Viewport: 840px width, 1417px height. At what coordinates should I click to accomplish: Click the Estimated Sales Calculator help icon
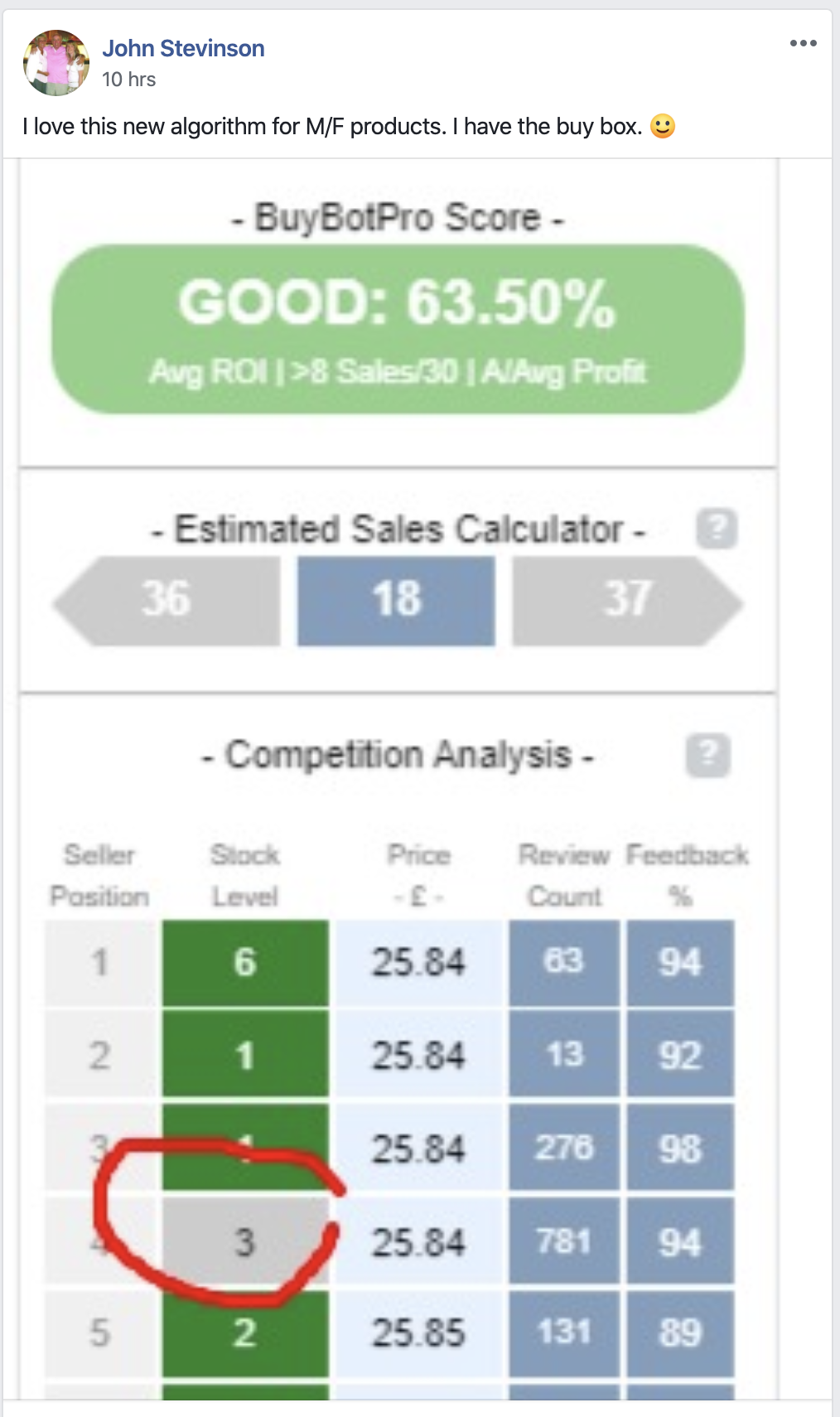pyautogui.click(x=717, y=528)
